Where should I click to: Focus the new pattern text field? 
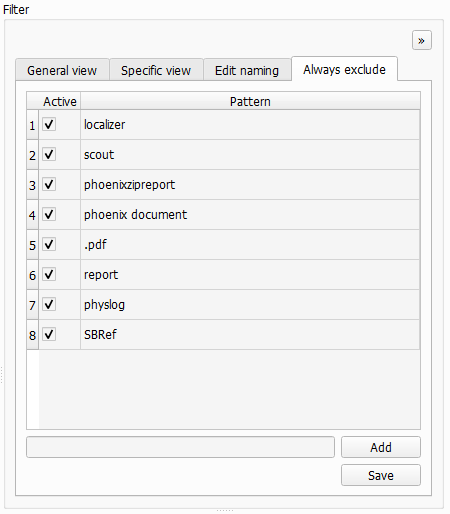(180, 447)
